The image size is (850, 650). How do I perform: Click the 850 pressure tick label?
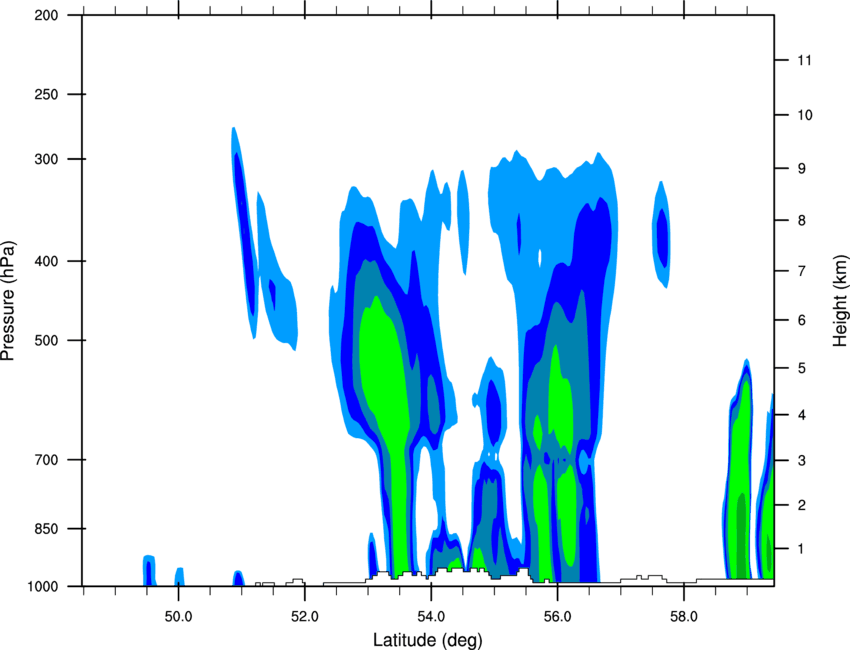47,529
